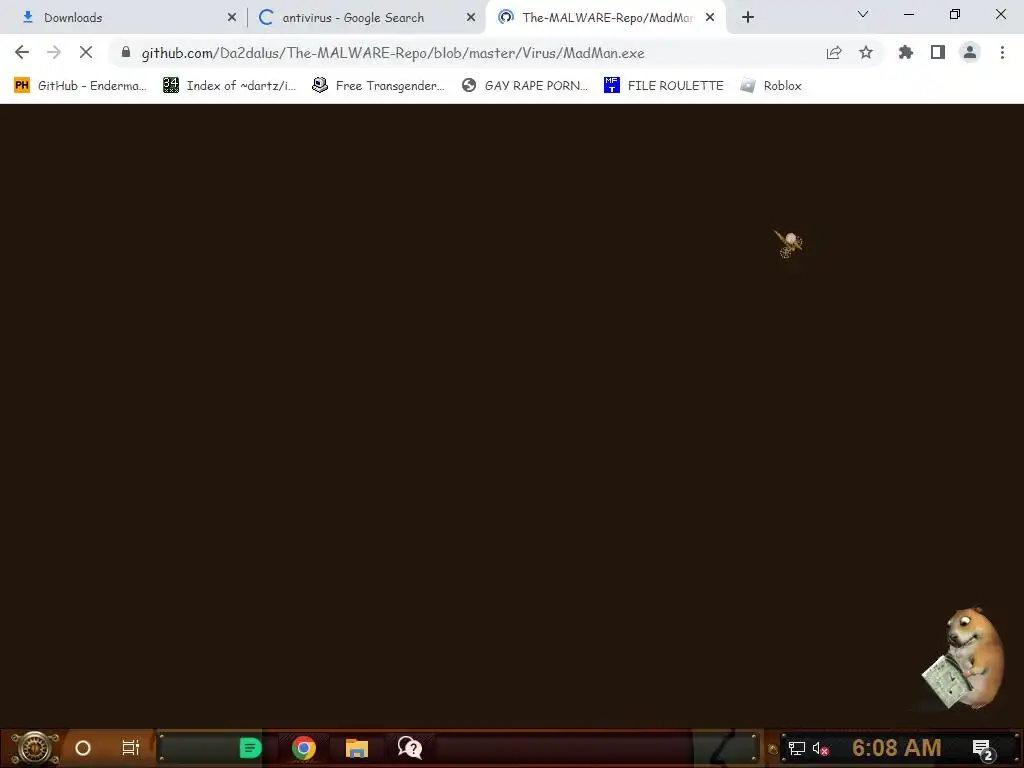This screenshot has width=1024, height=768.
Task: Select The-MALWARE-Repo/MadMan tab
Action: point(606,17)
